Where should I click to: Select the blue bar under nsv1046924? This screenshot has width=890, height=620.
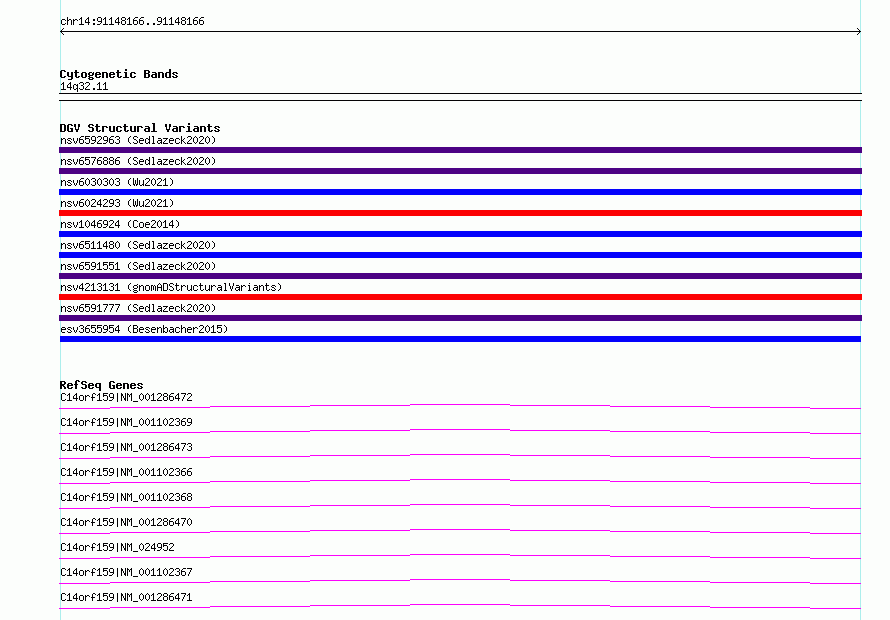[460, 234]
